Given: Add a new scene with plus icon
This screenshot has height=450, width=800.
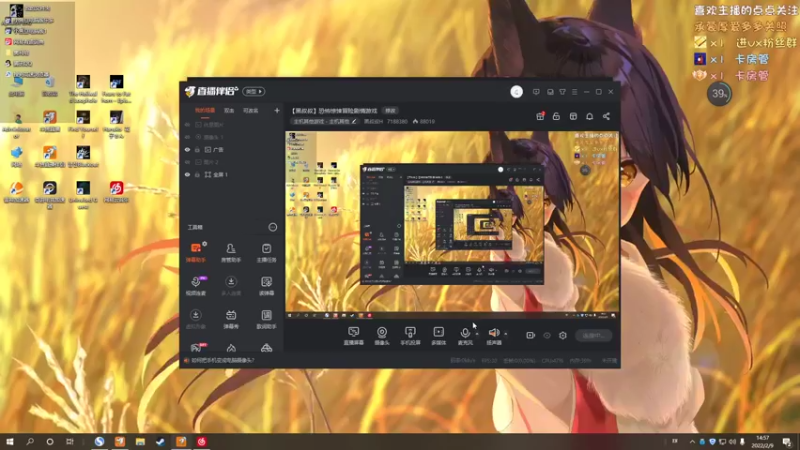Looking at the screenshot, I should 277,110.
